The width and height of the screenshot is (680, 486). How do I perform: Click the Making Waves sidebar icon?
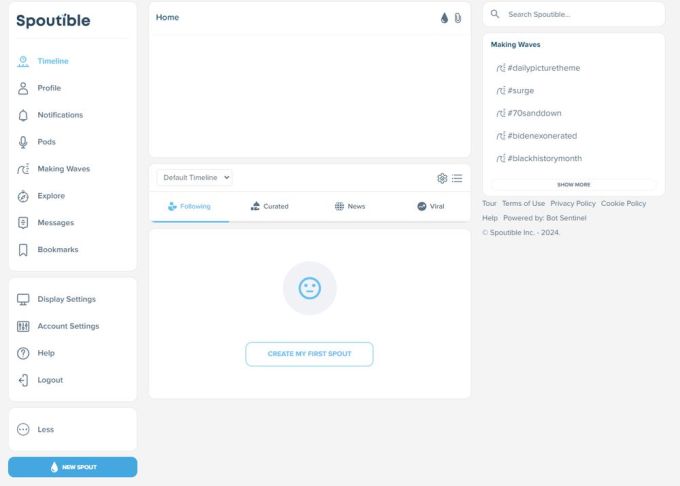23,169
